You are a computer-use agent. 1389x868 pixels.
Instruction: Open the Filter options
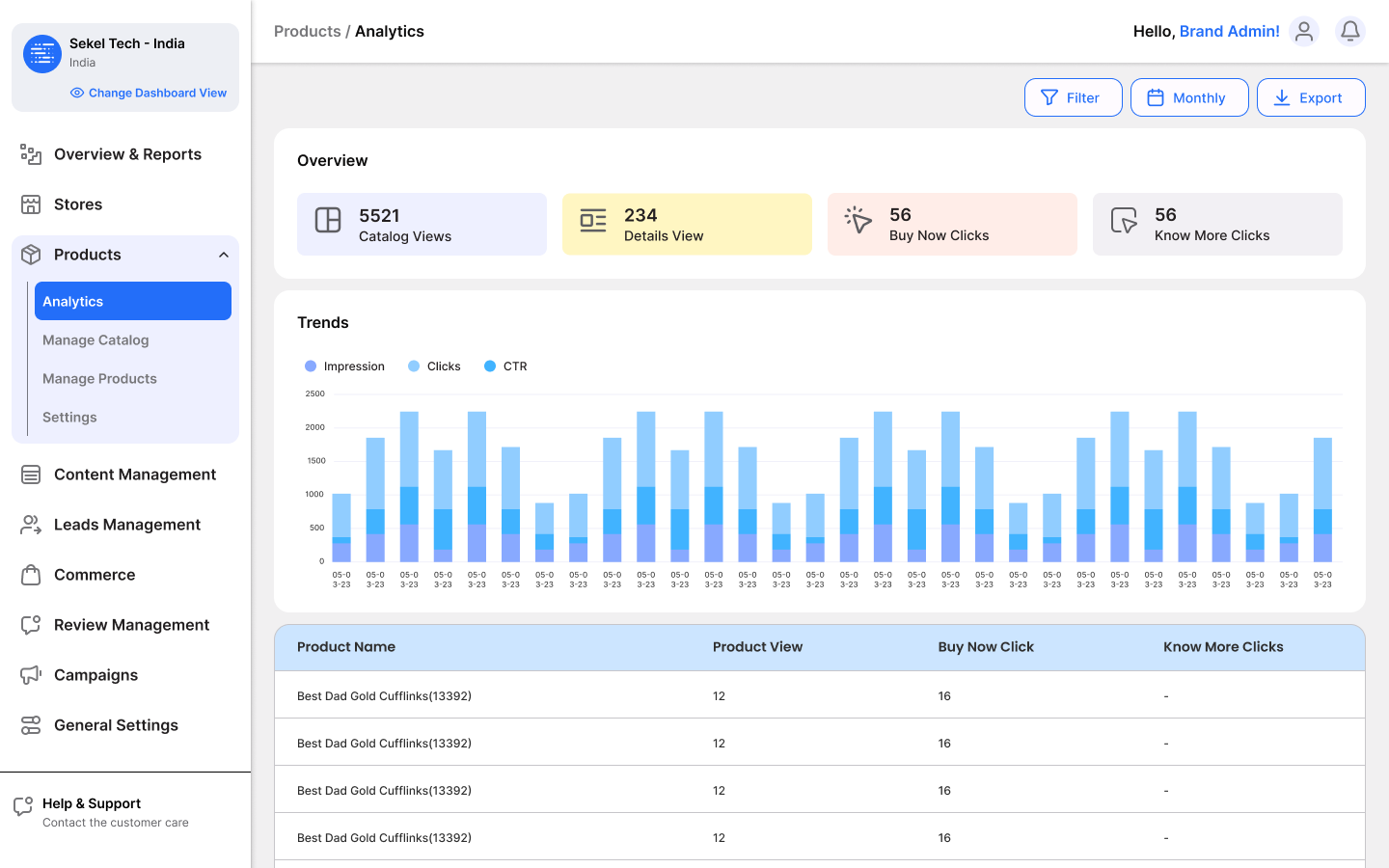coord(1073,97)
